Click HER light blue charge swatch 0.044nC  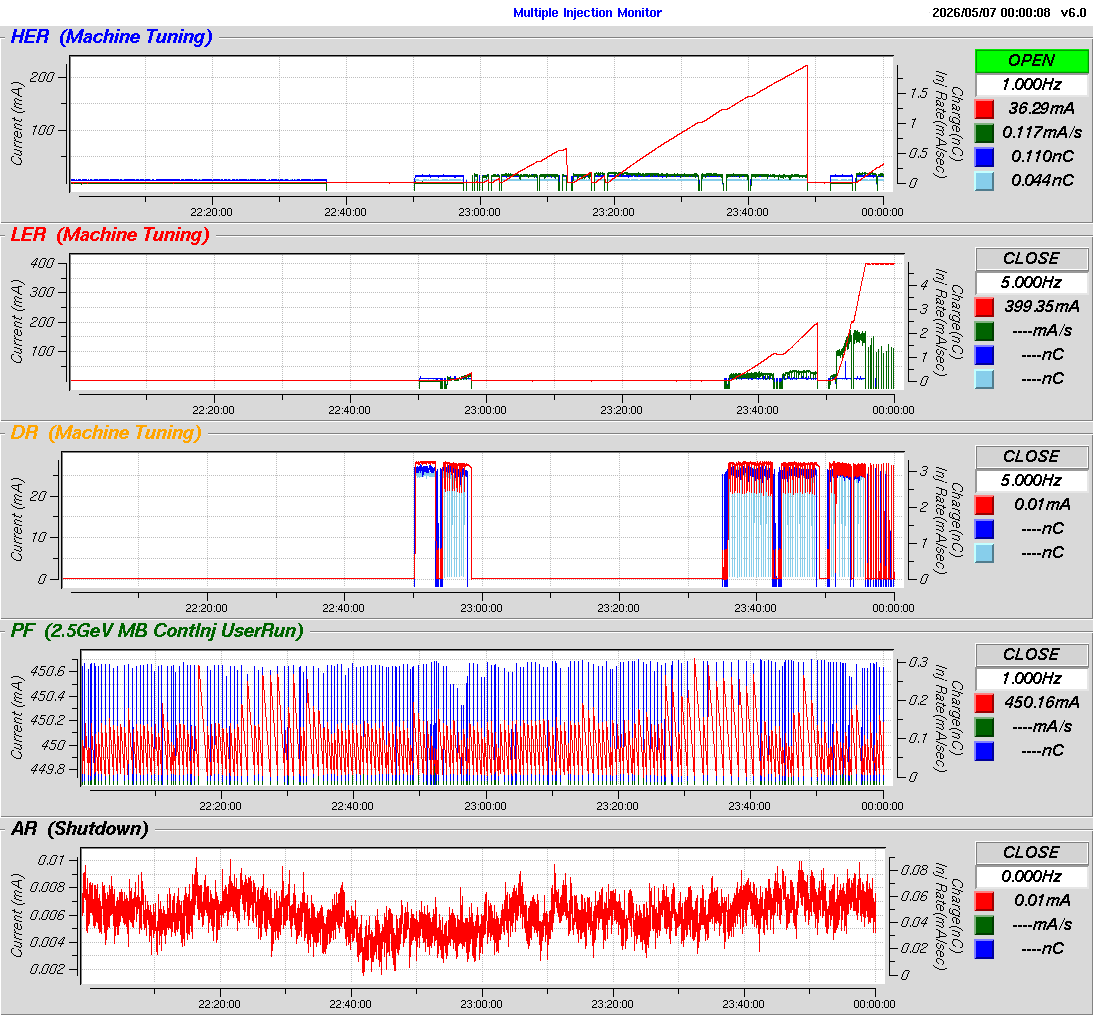click(x=984, y=181)
